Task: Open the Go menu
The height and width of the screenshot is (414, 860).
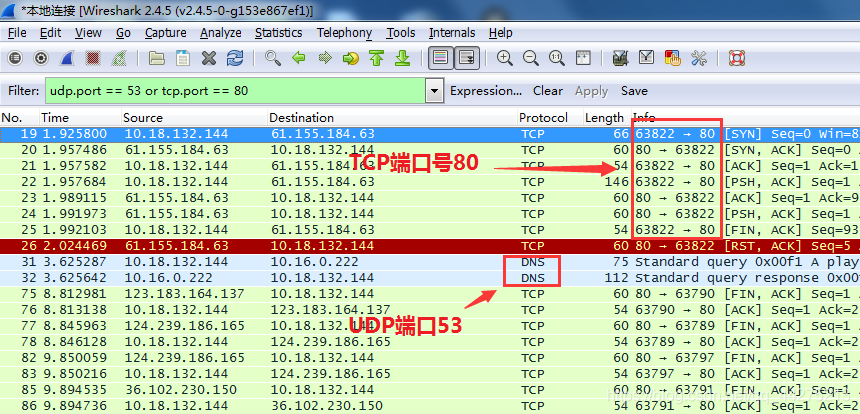Action: click(x=123, y=33)
